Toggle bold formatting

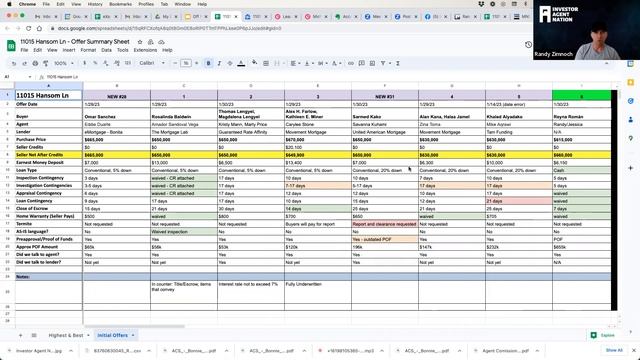coord(209,63)
